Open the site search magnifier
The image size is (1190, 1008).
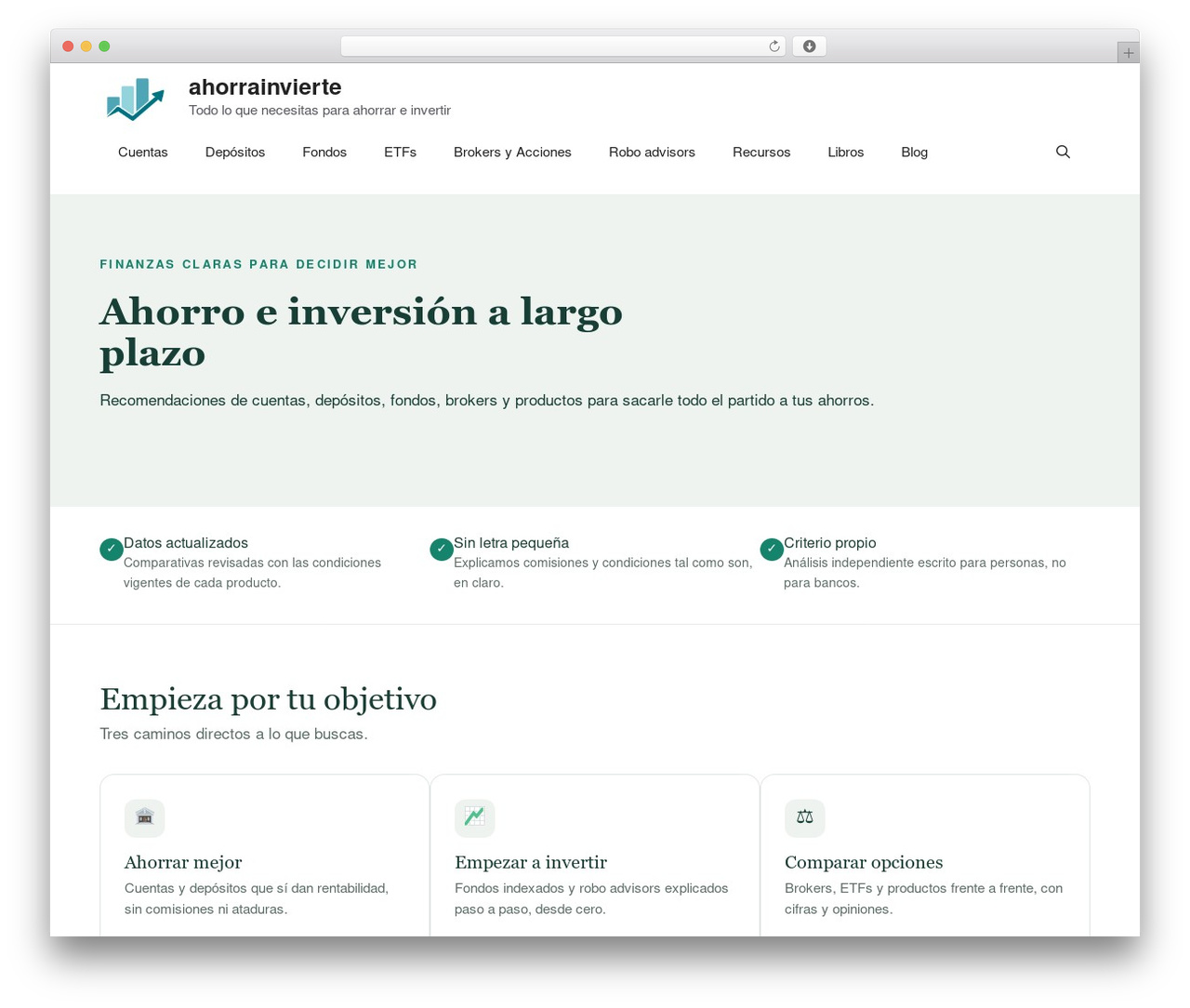(1063, 152)
